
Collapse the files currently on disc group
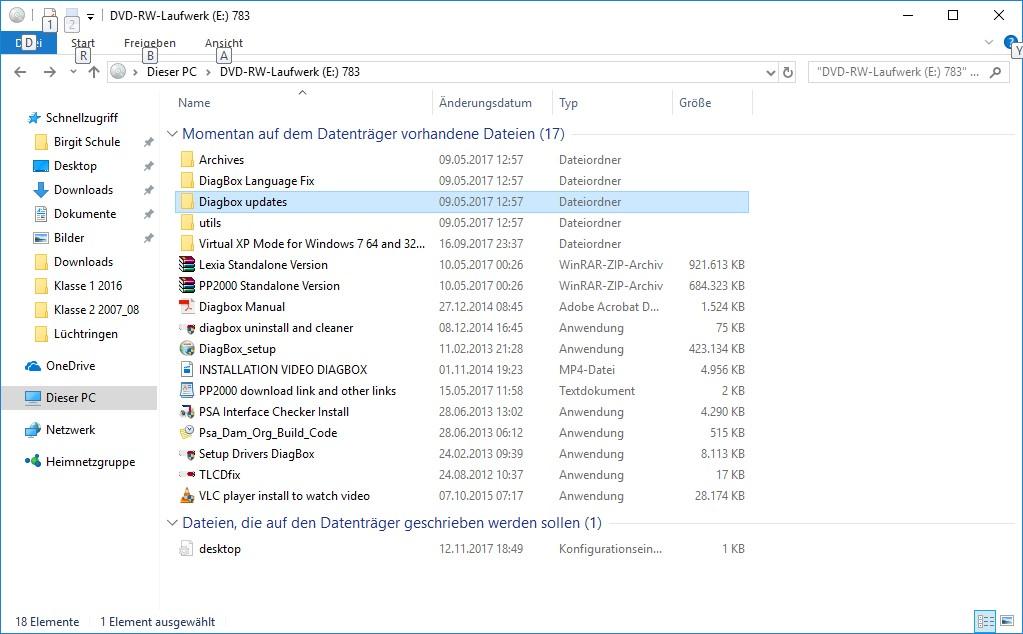click(172, 134)
